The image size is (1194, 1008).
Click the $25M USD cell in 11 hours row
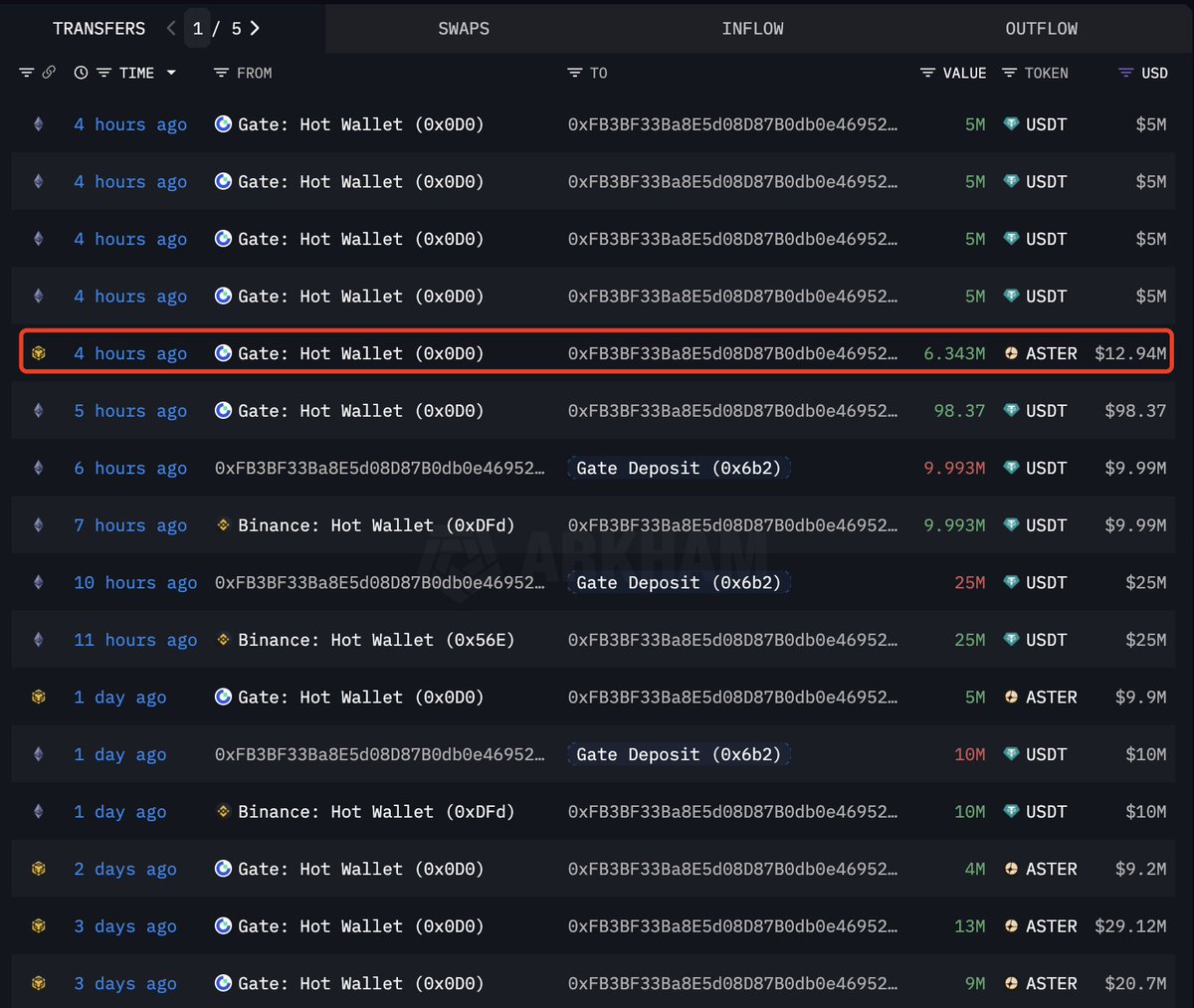click(1145, 640)
